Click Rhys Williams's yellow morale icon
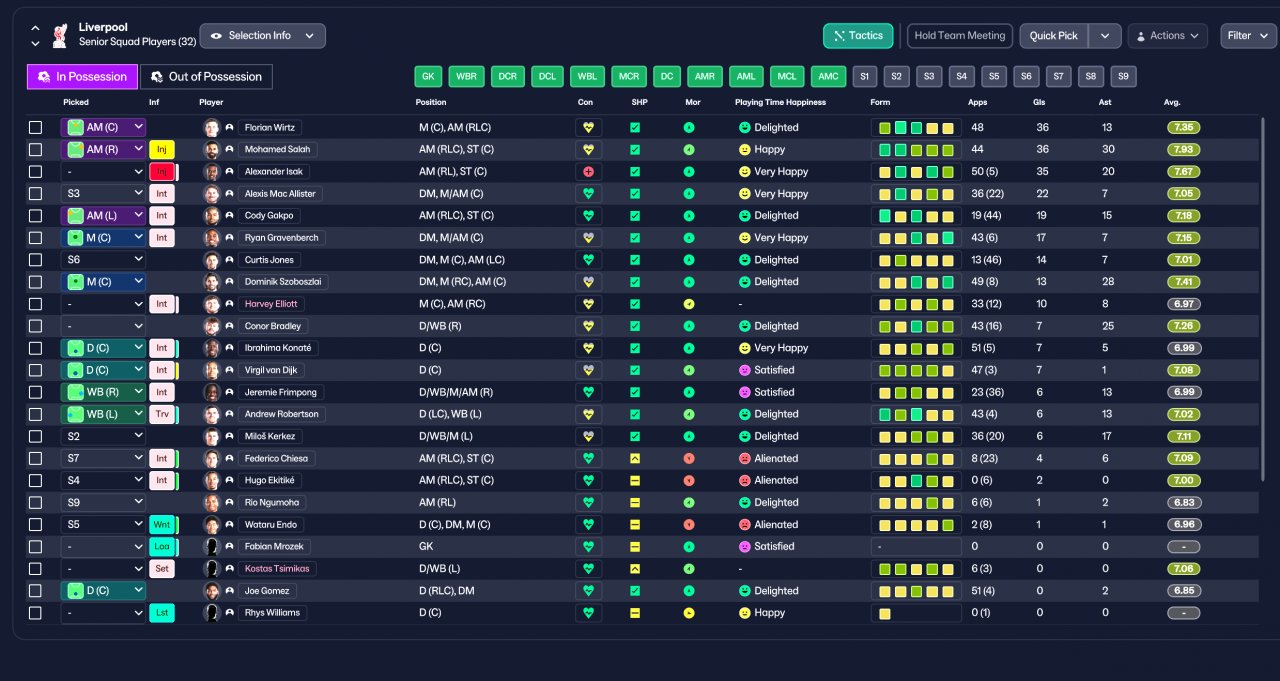The width and height of the screenshot is (1280, 681). point(689,613)
